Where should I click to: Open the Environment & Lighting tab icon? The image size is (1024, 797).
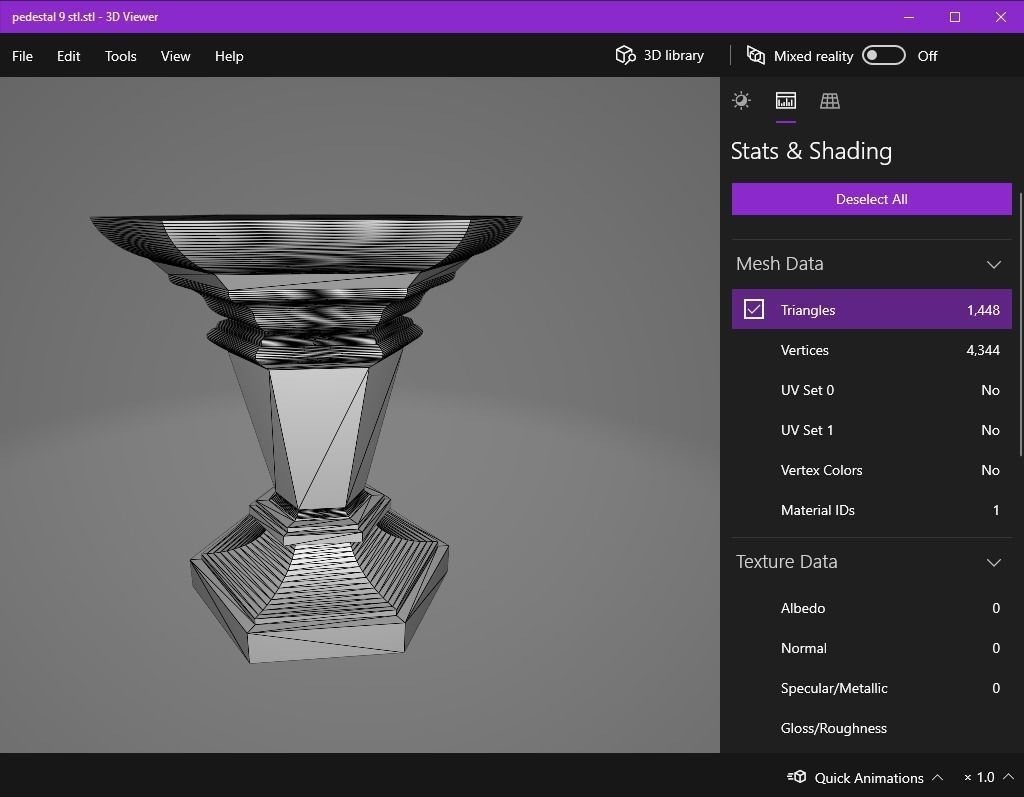(x=741, y=101)
